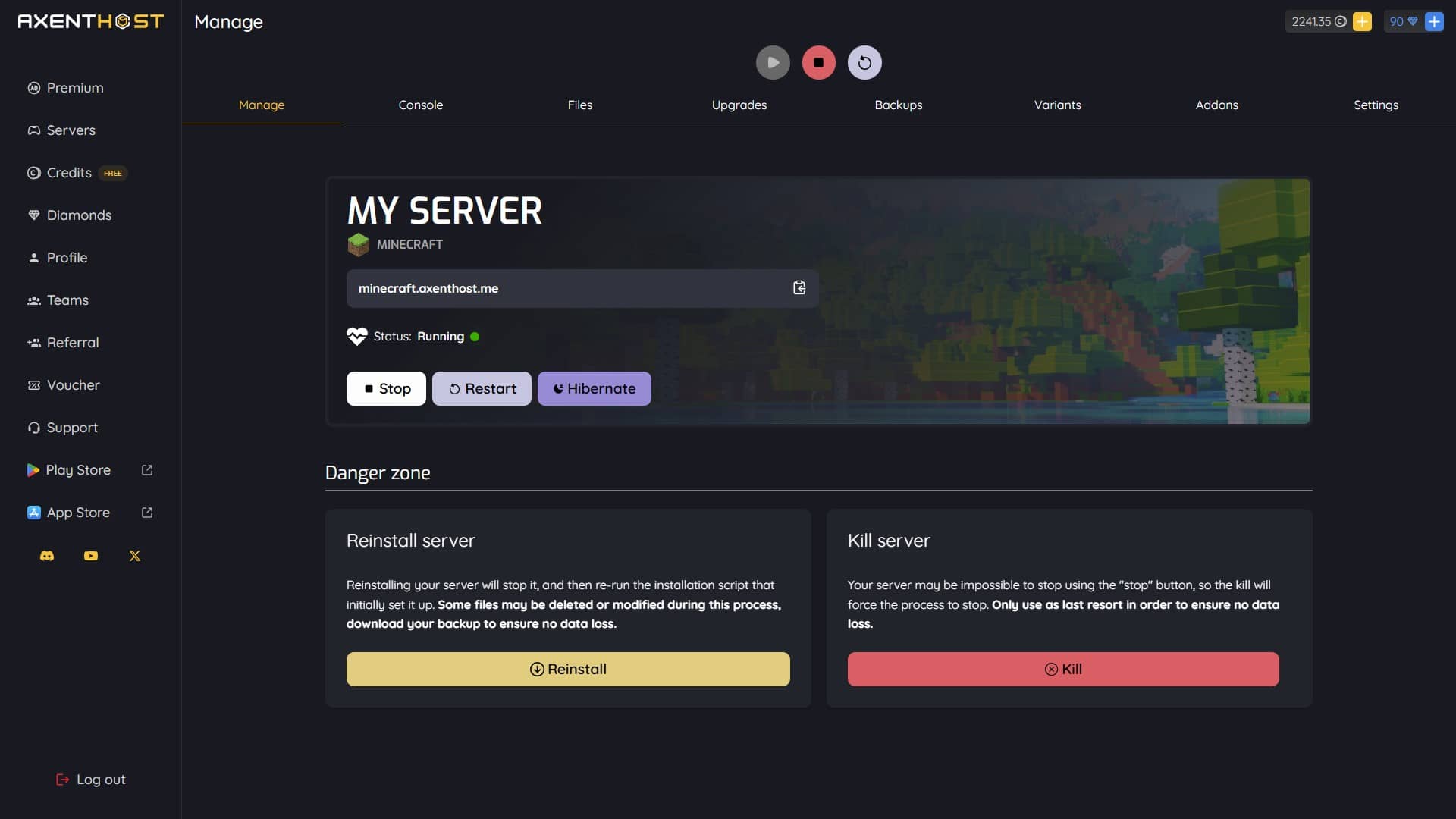Click the Restart/Reload server icon
Viewport: 1456px width, 819px height.
[x=863, y=62]
